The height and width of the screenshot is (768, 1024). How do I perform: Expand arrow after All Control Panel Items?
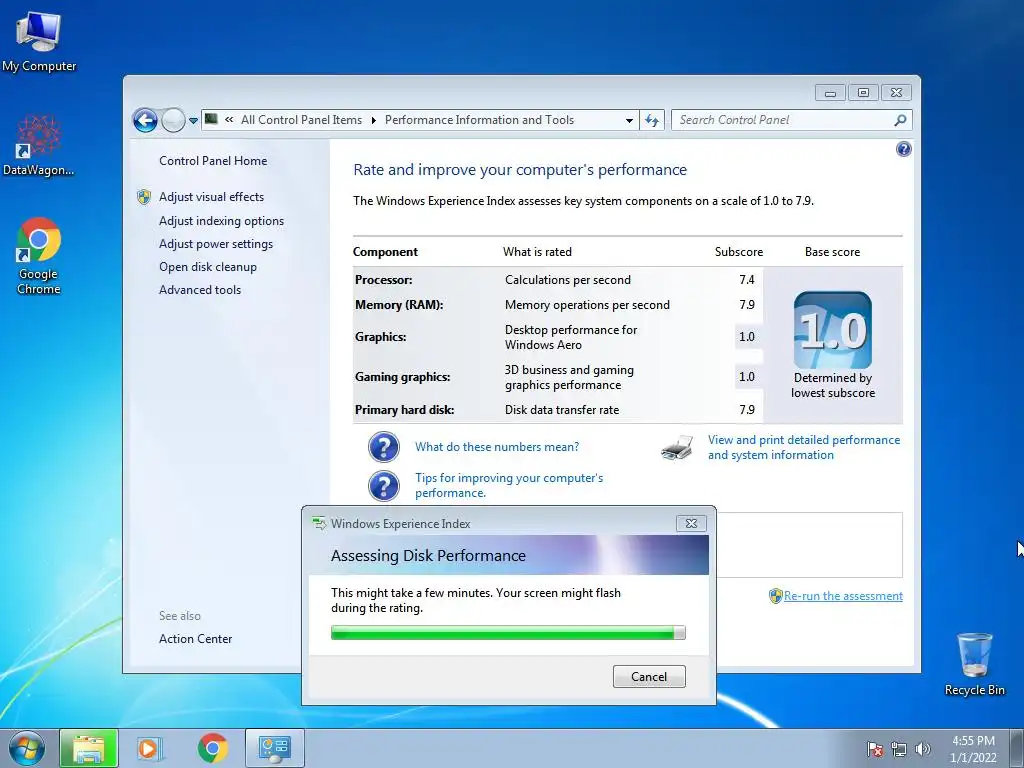tap(374, 120)
